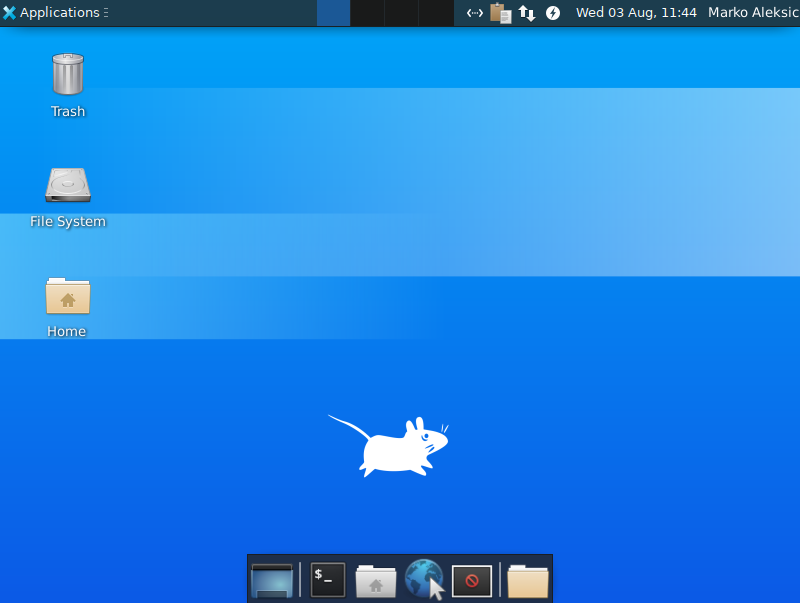
Task: Click the blocked-screen icon in the dock
Action: (x=471, y=580)
